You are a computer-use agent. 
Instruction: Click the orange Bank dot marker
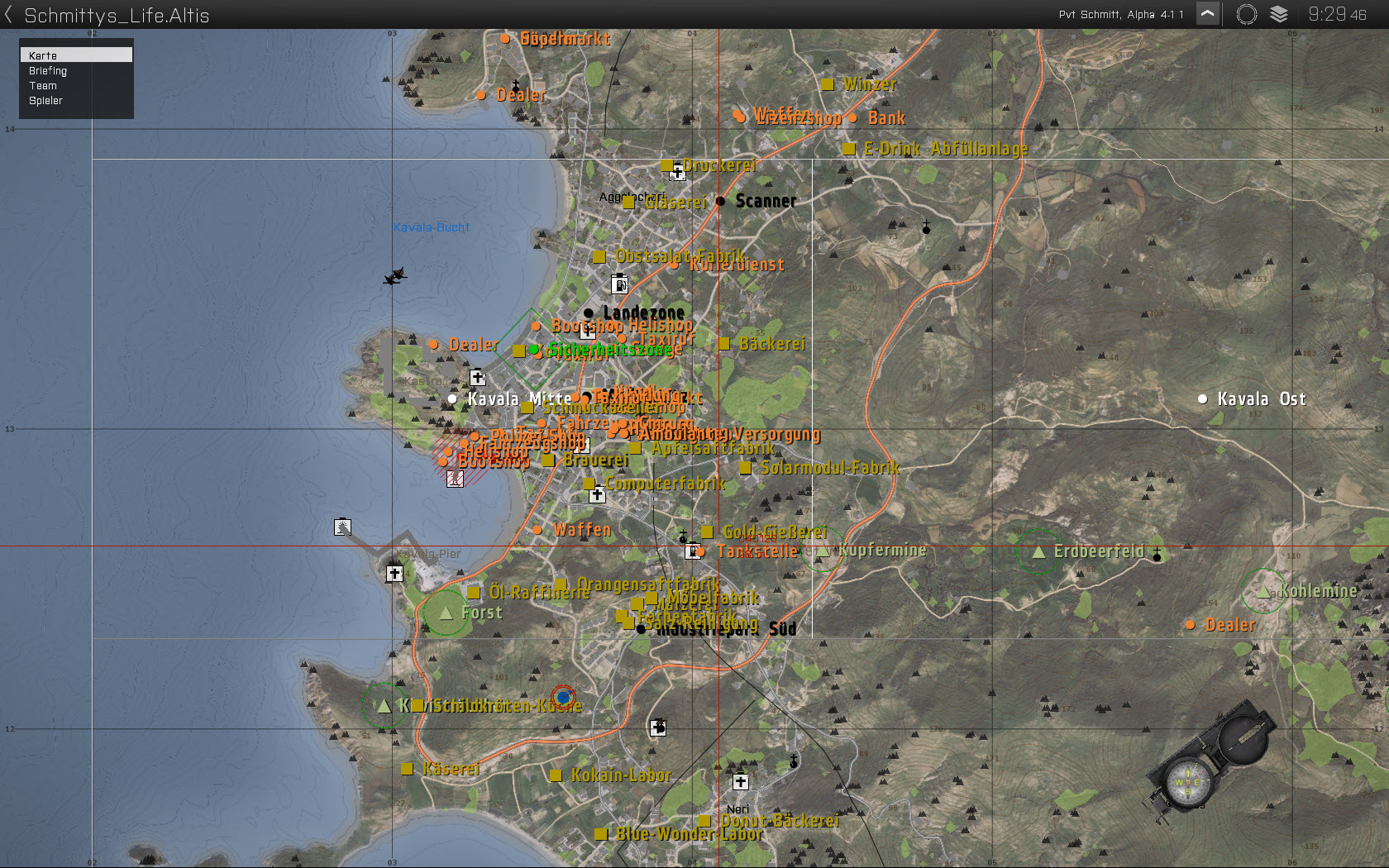[x=852, y=117]
